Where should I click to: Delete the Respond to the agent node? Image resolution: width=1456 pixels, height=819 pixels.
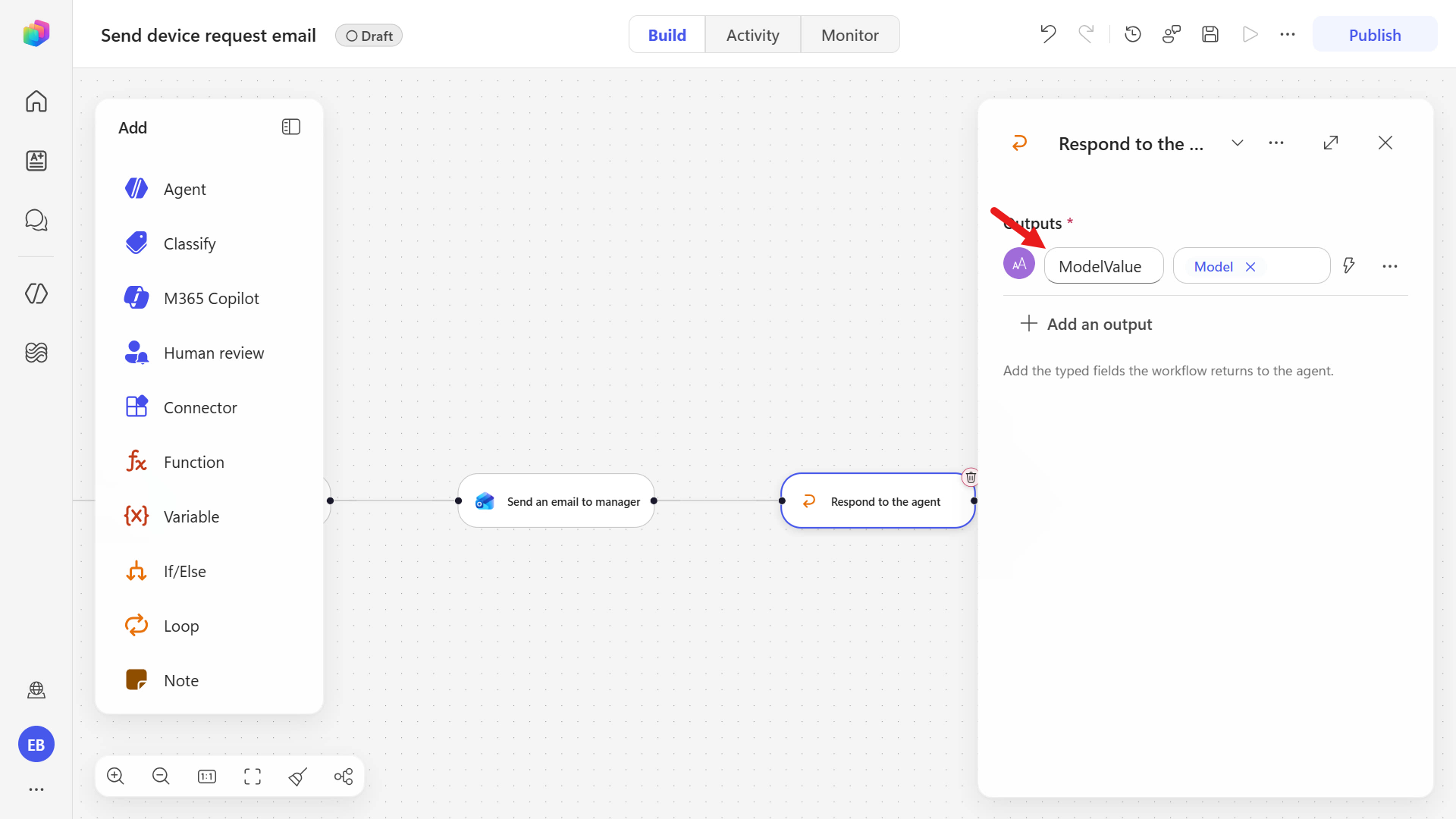click(x=971, y=477)
